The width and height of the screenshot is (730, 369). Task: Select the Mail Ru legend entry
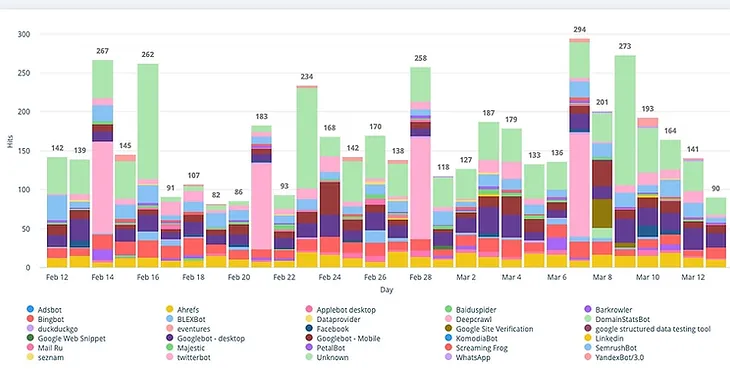click(x=45, y=348)
